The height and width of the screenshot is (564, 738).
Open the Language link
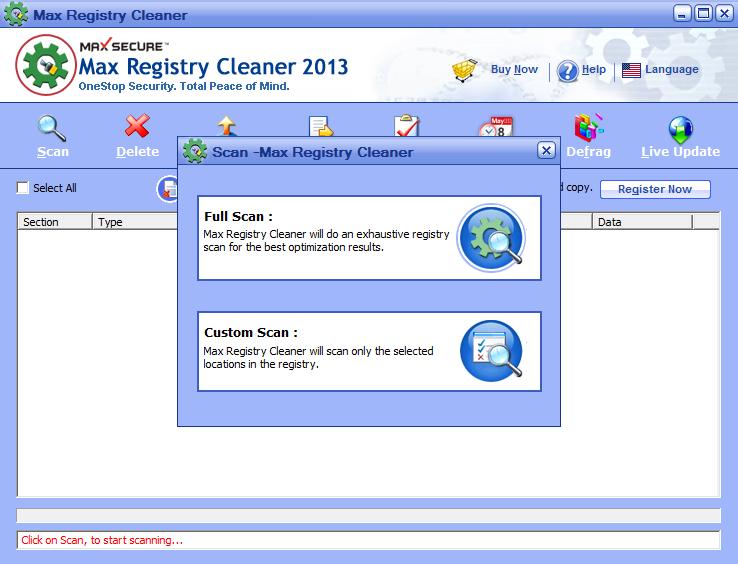click(672, 69)
